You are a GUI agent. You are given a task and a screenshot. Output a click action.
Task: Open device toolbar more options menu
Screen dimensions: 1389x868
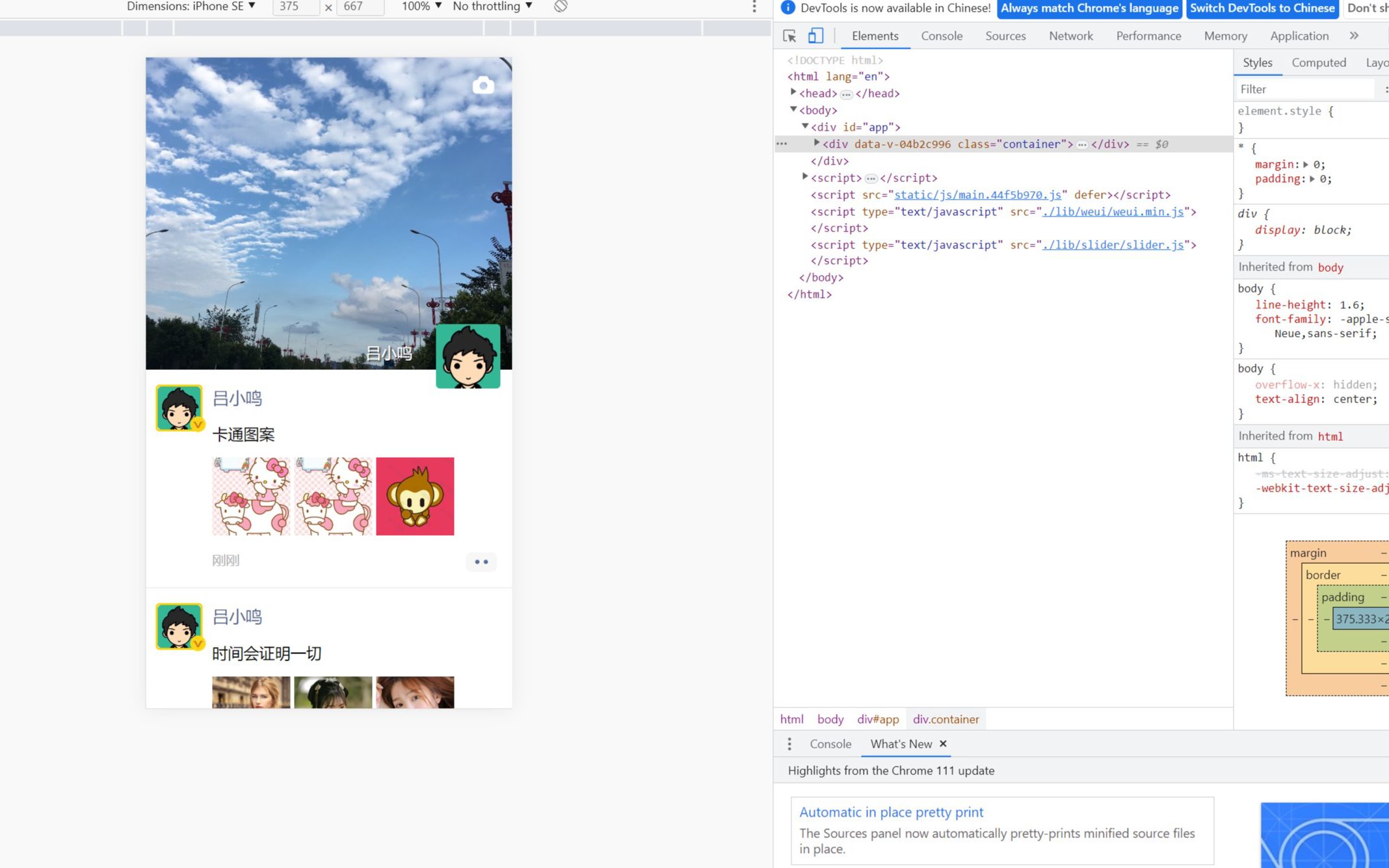[754, 7]
